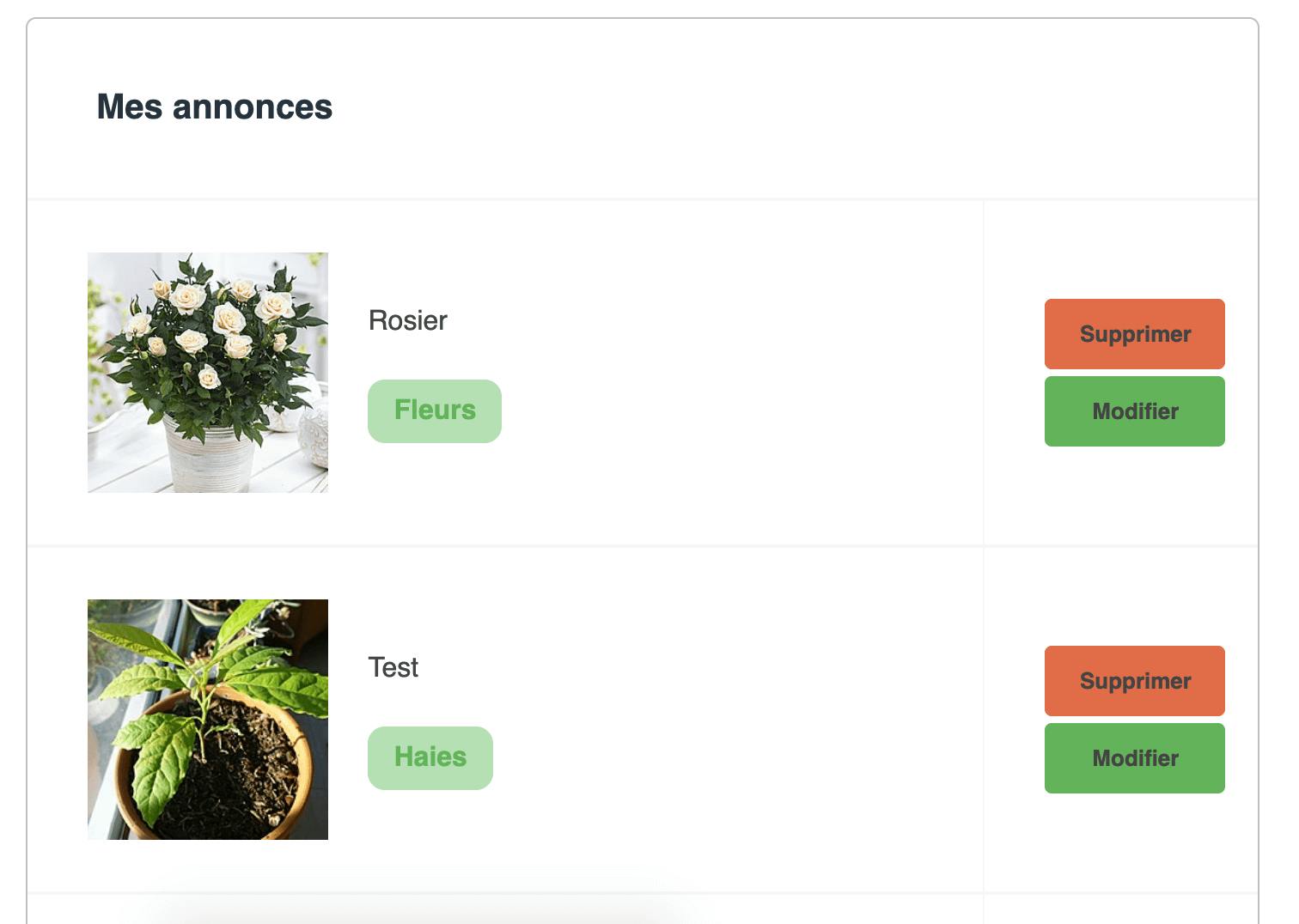Modify the announcement tagged Haies
The height and width of the screenshot is (924, 1299).
[1134, 758]
